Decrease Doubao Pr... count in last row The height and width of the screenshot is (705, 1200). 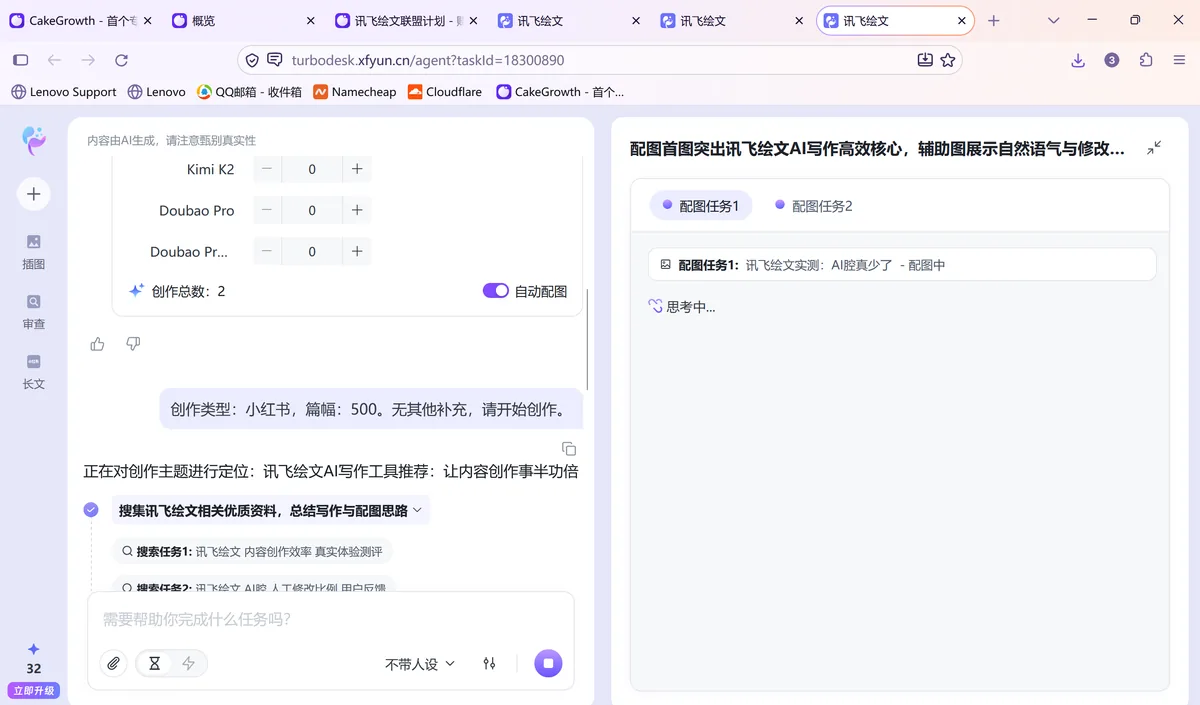tap(267, 251)
